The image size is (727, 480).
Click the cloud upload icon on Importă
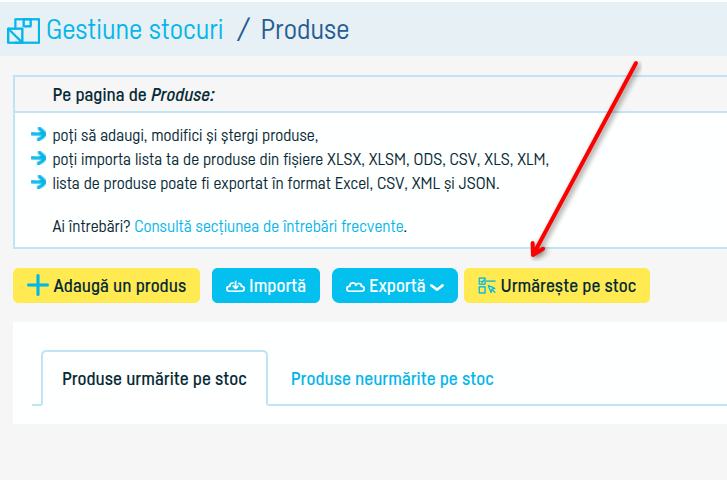tap(235, 287)
